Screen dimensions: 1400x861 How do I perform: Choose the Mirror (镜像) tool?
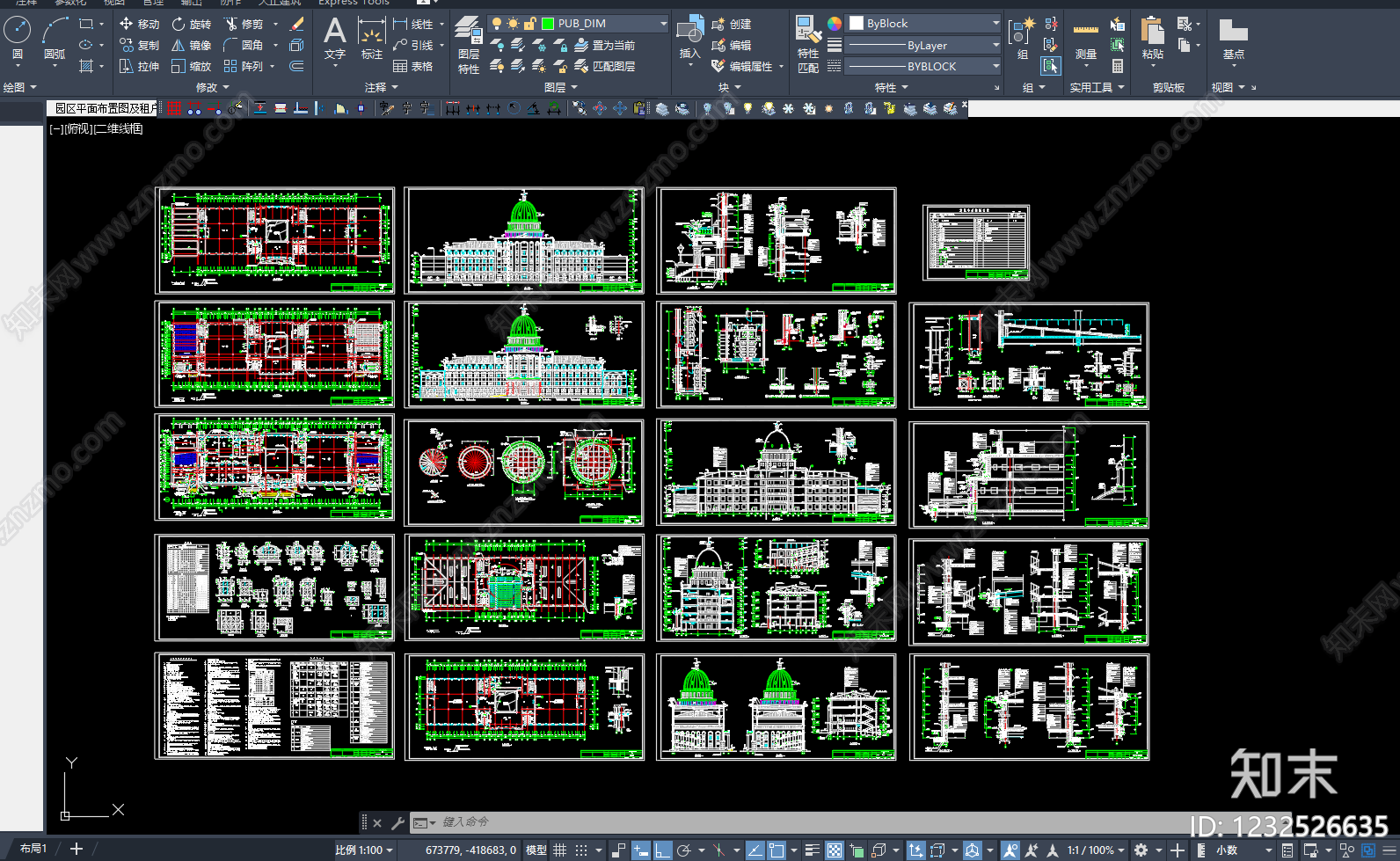coord(191,45)
